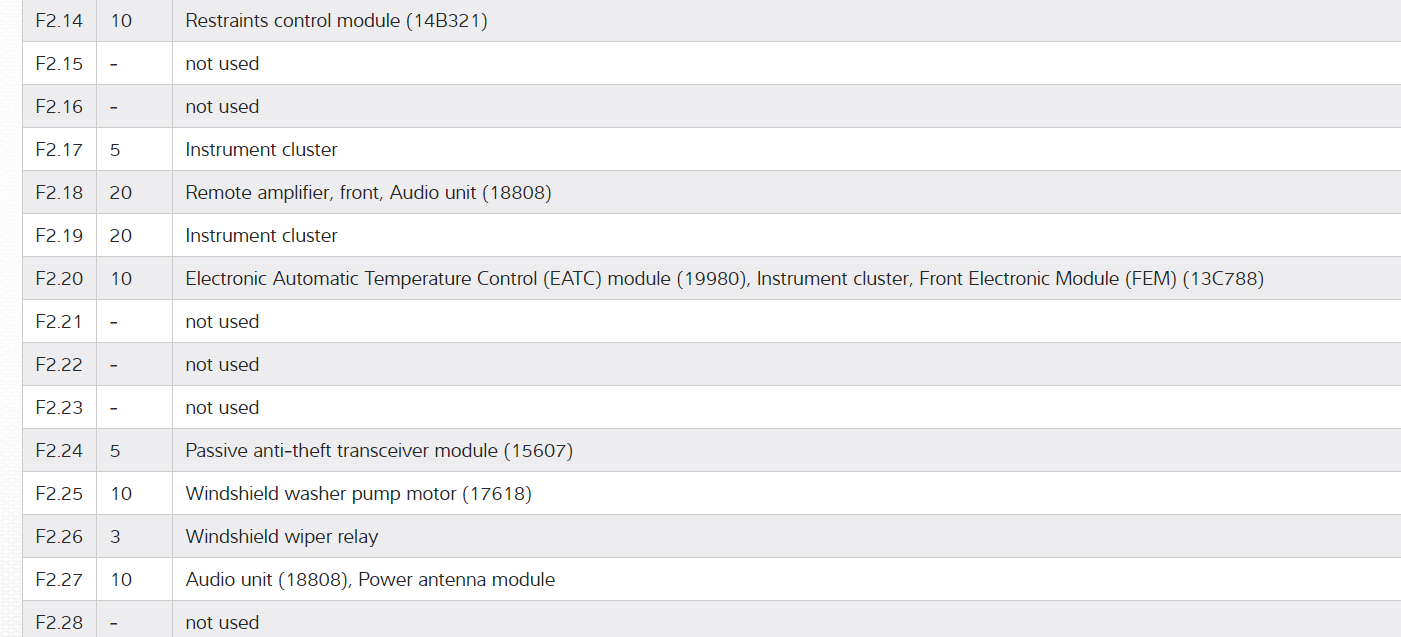Click "not used" in the F2.21 row
The image size is (1401, 637).
point(222,321)
